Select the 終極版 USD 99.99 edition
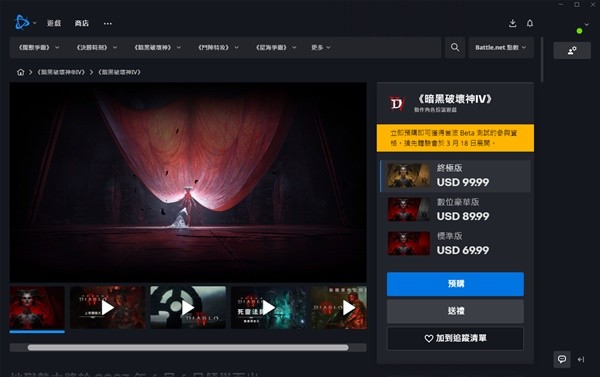The image size is (600, 377). coord(455,176)
